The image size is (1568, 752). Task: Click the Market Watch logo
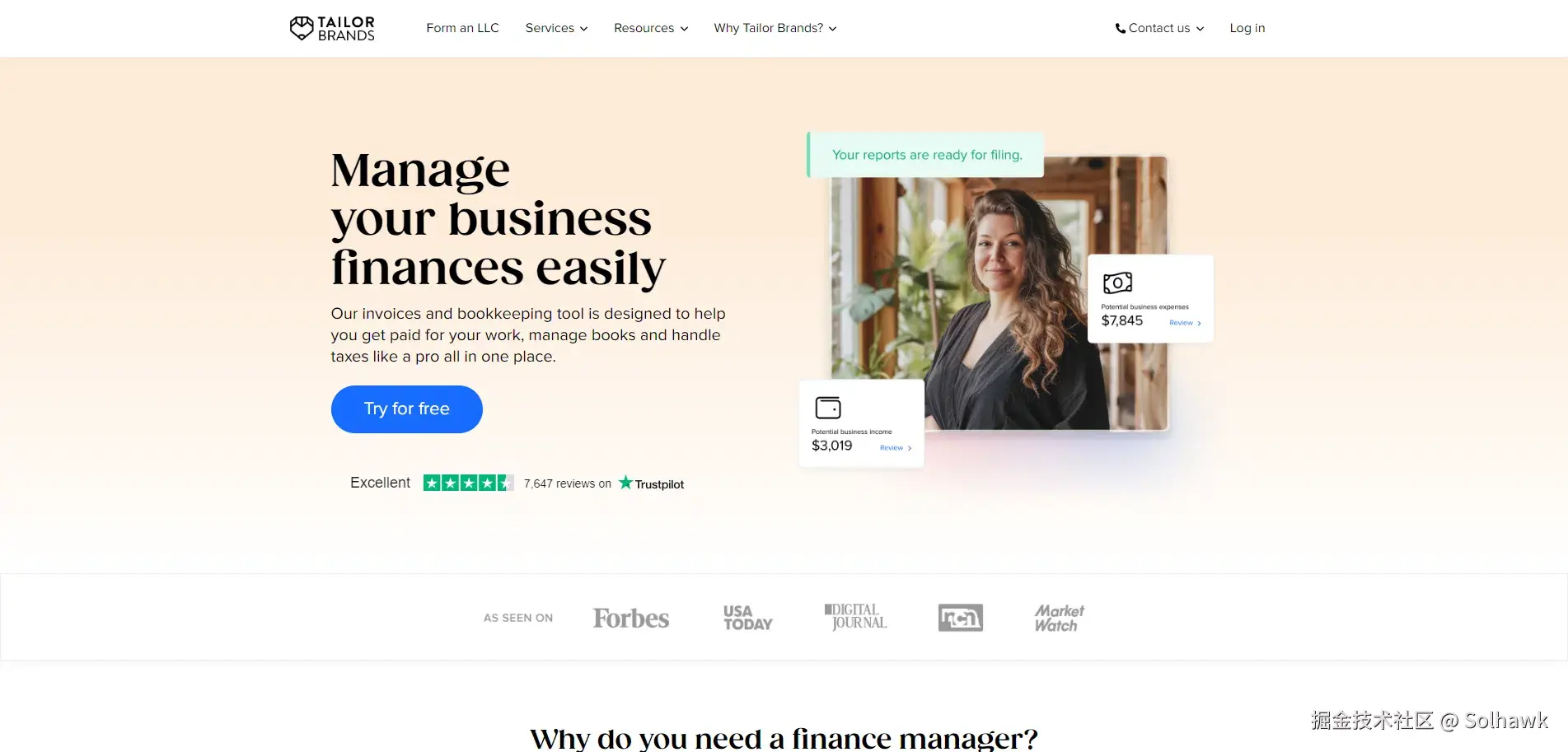point(1059,618)
